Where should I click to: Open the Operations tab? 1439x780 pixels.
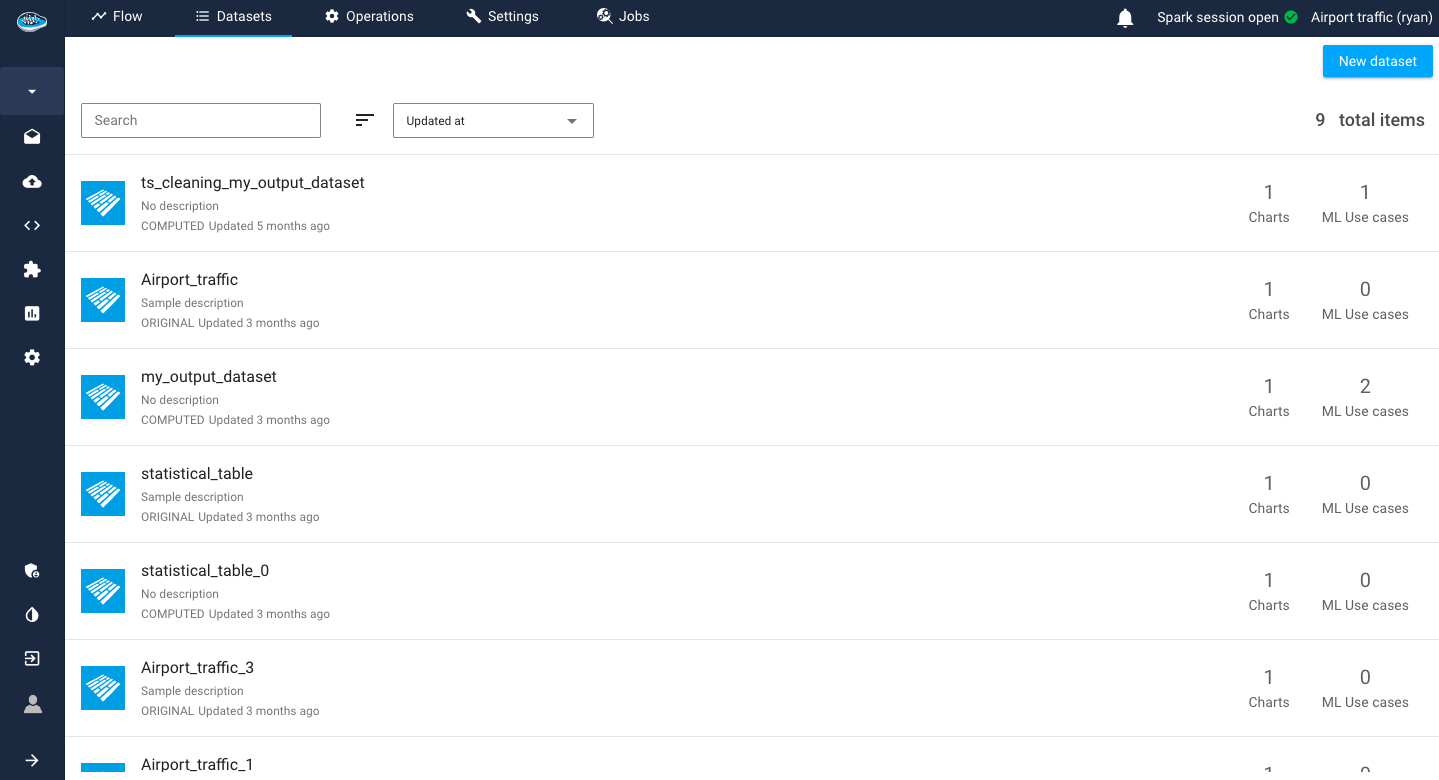coord(369,16)
